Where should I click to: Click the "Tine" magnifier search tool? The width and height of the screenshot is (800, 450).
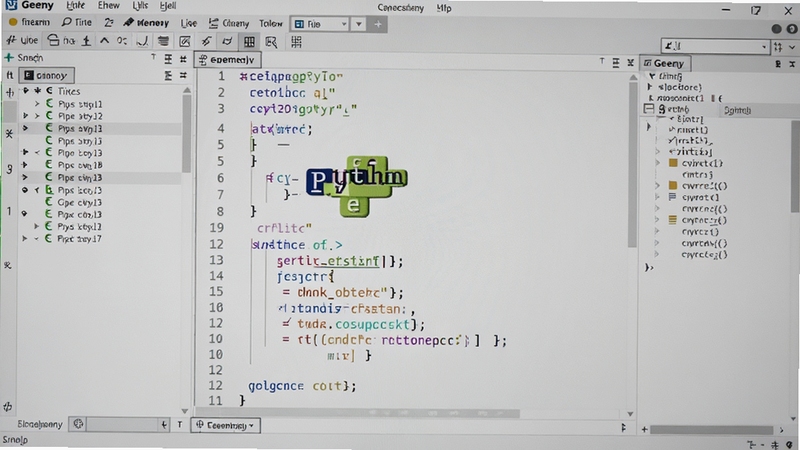(77, 22)
